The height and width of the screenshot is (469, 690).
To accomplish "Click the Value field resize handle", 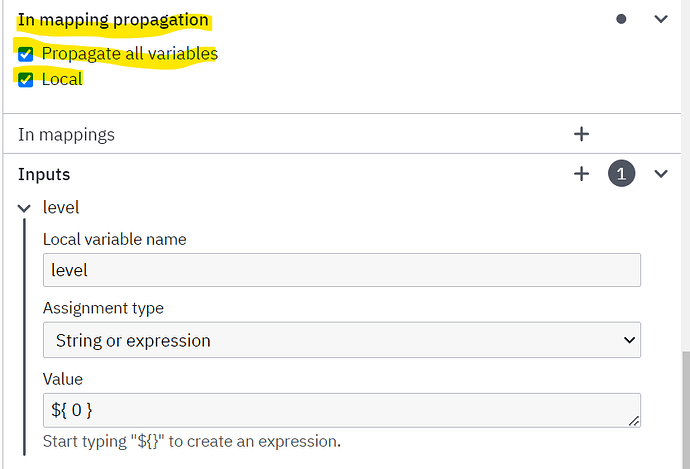I will 634,421.
